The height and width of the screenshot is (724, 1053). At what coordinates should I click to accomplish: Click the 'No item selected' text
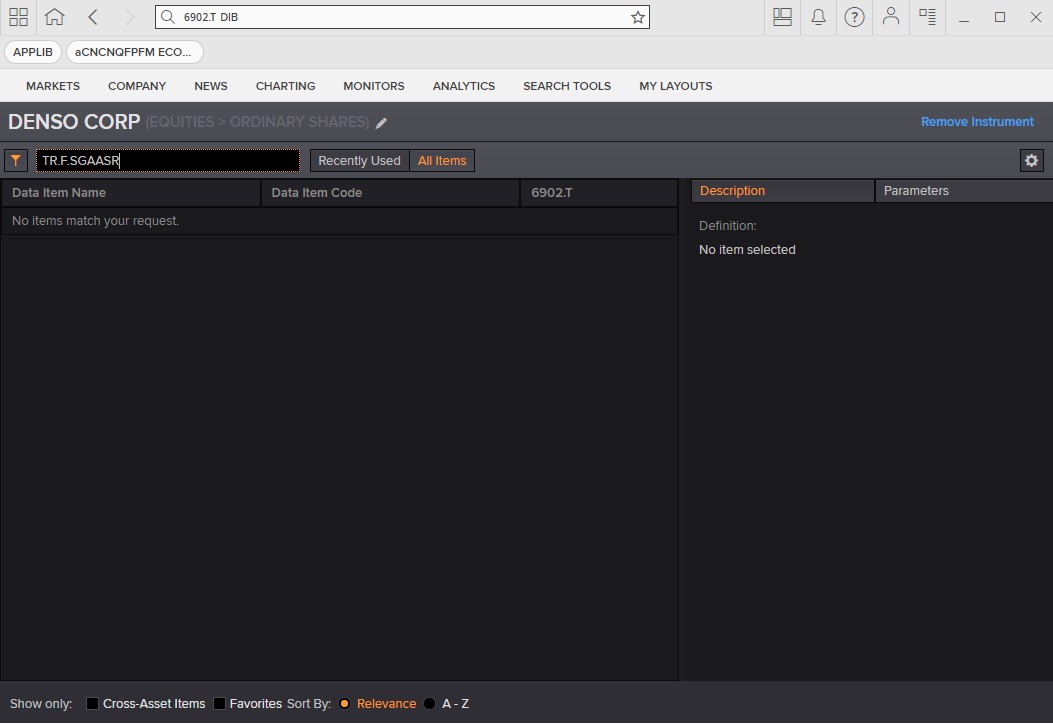coord(747,250)
